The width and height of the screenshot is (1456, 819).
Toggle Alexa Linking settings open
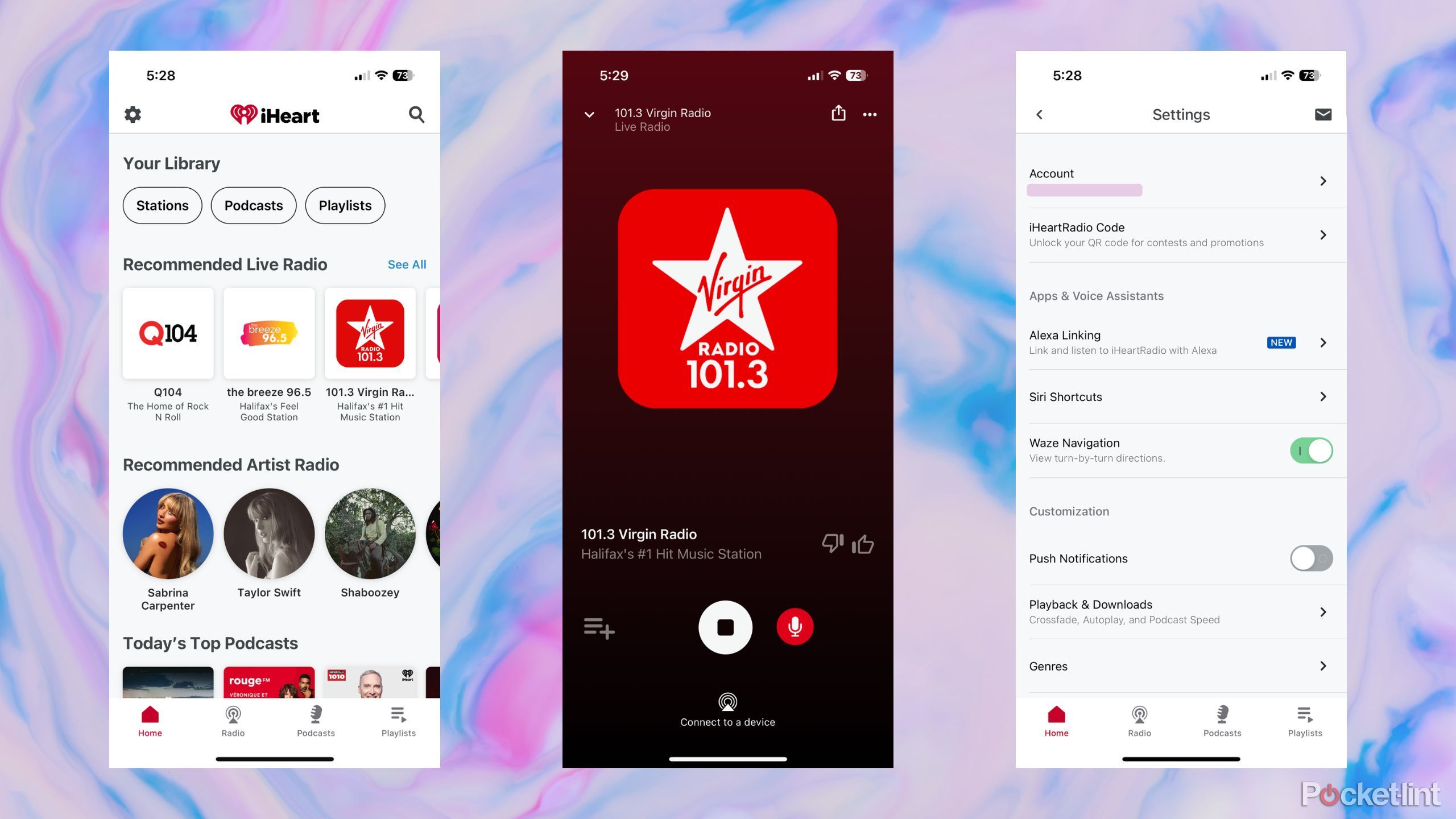[x=1326, y=342]
